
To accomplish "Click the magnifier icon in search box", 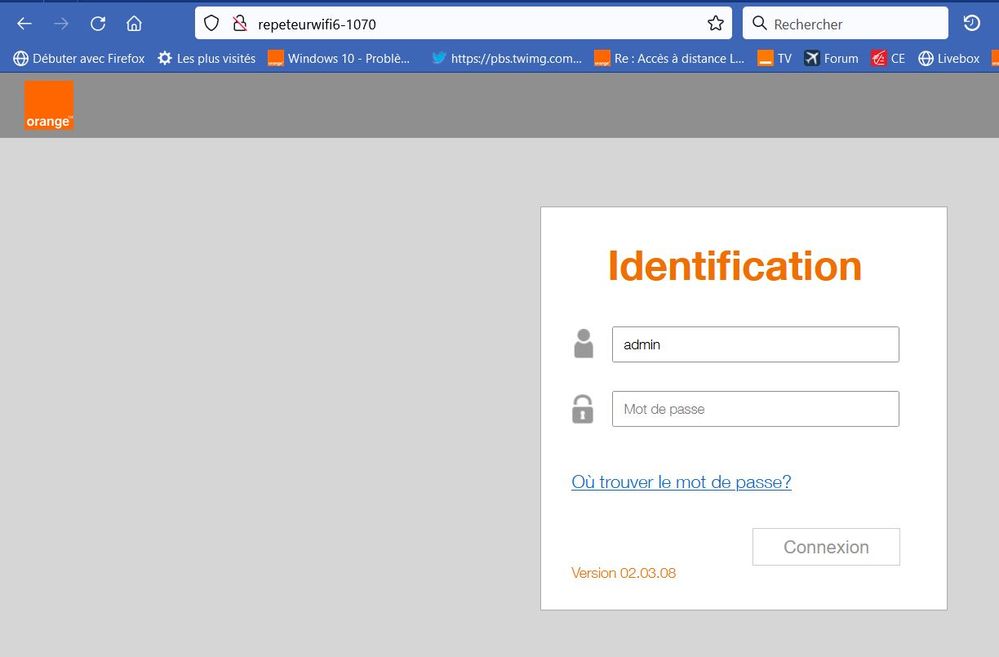I will pos(759,24).
